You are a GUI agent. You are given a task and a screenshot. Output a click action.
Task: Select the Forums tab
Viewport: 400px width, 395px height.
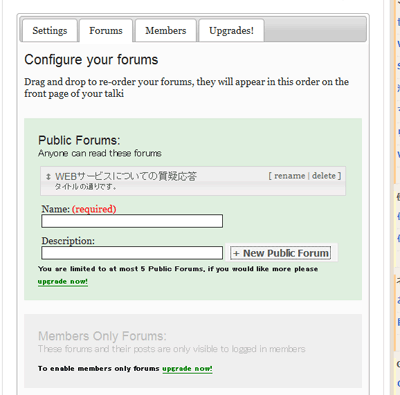pos(106,30)
